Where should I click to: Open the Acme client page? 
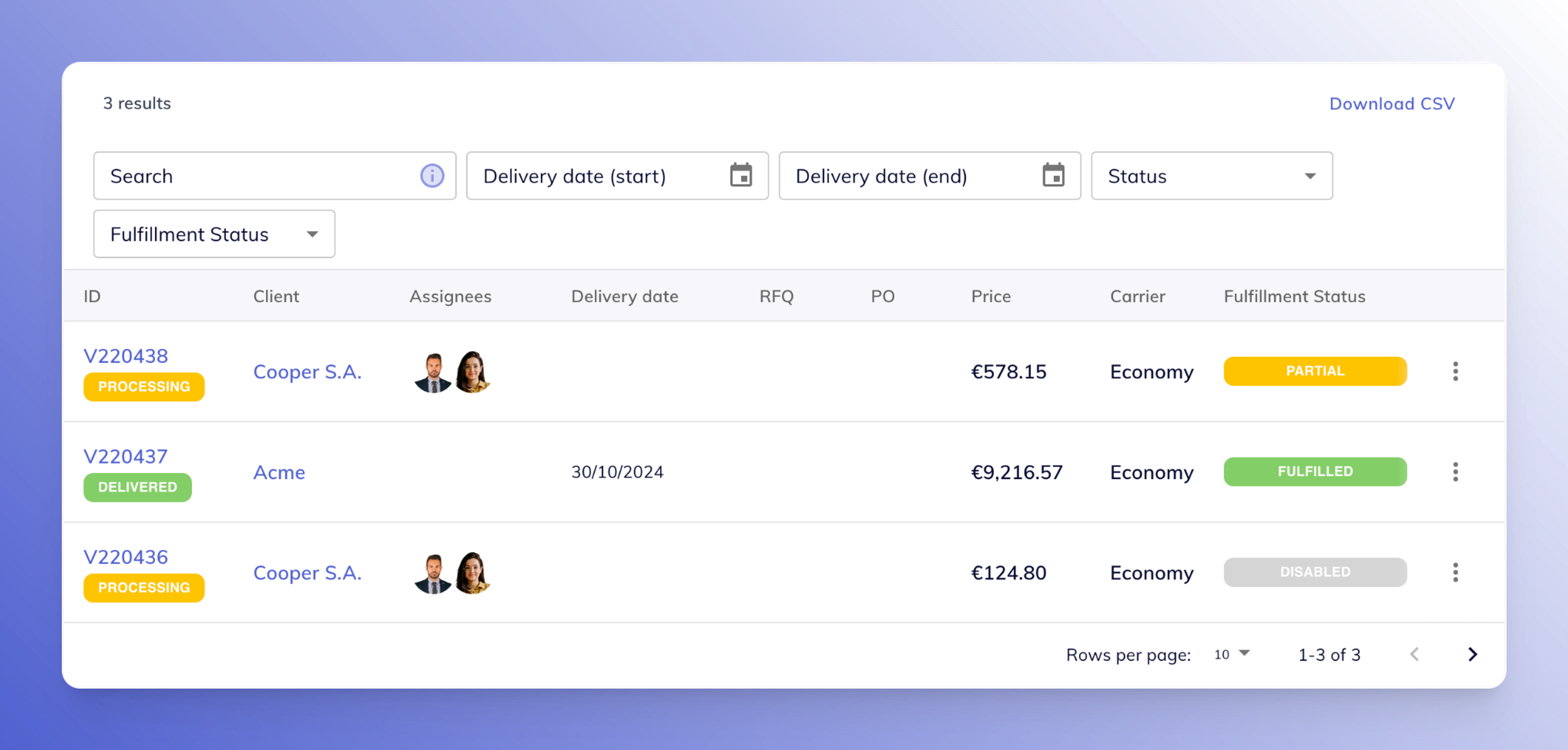click(x=279, y=472)
